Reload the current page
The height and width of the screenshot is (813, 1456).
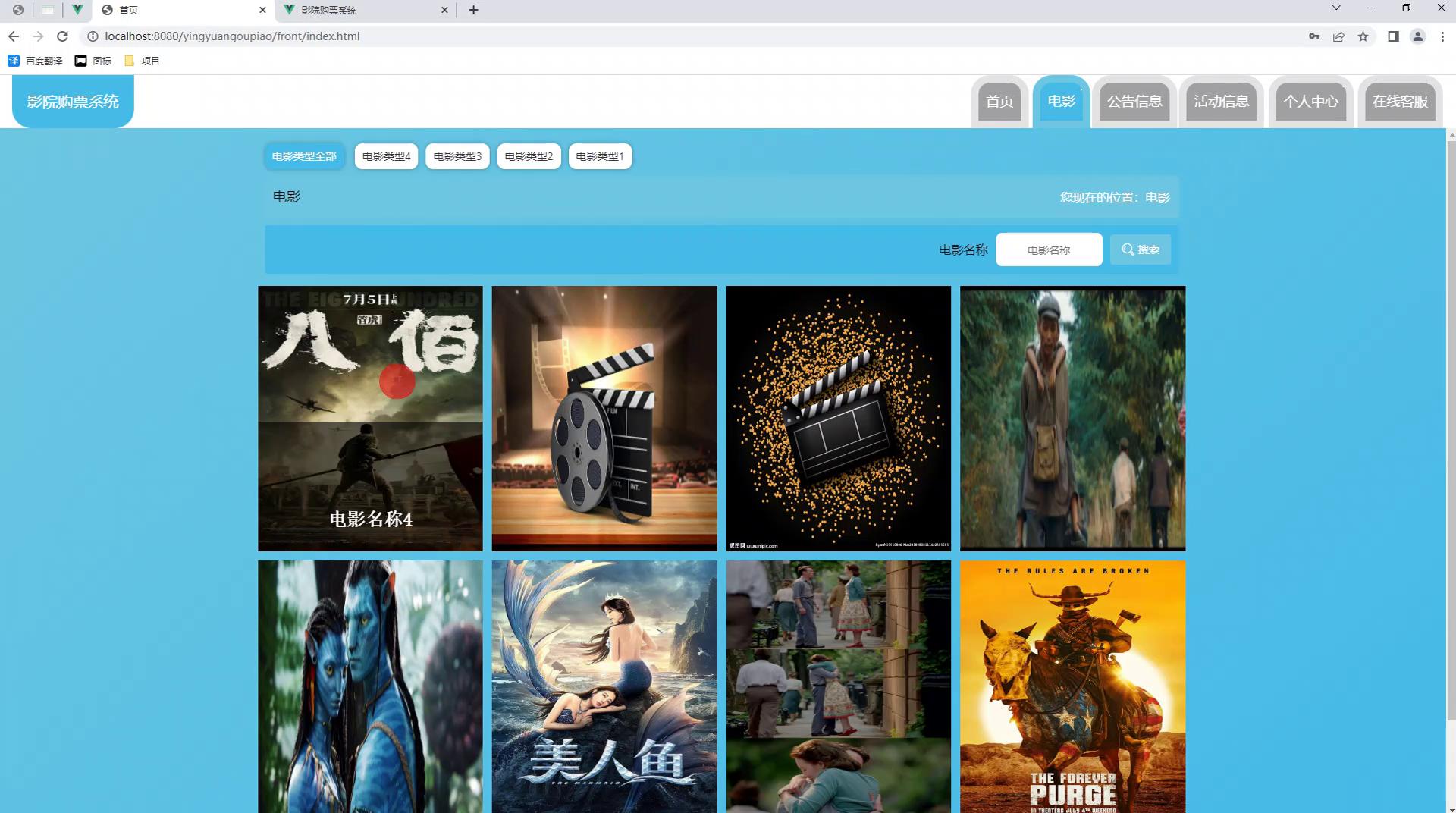(63, 36)
